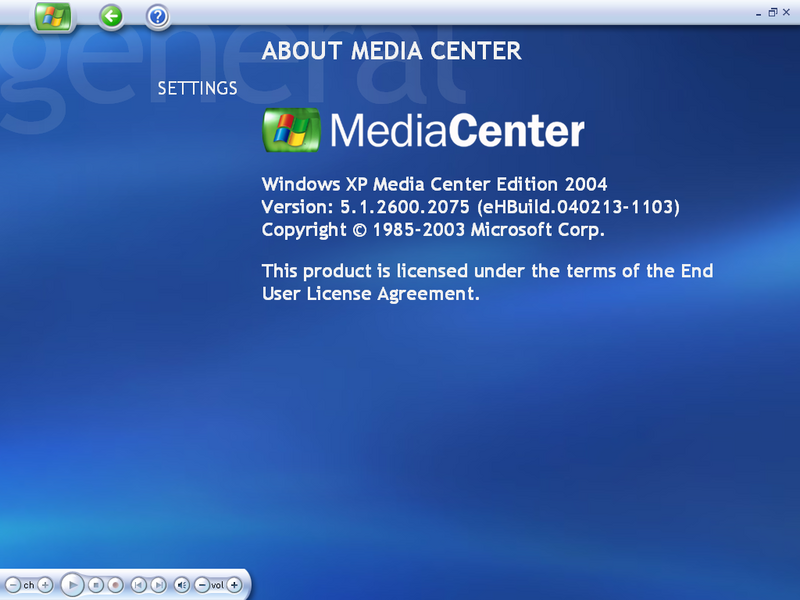The width and height of the screenshot is (800, 600).
Task: Minimize the Media Center window
Action: click(758, 13)
